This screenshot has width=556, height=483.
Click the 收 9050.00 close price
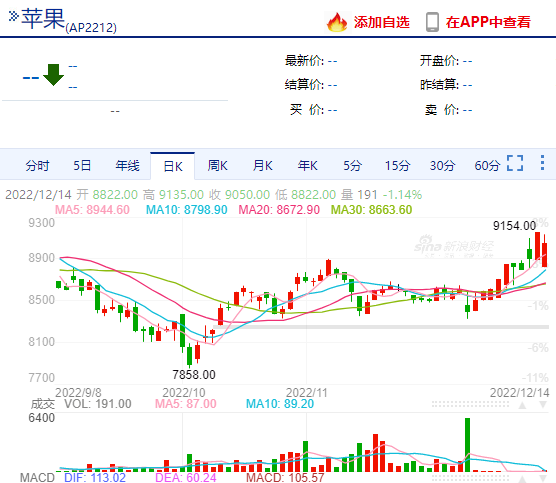coord(239,195)
